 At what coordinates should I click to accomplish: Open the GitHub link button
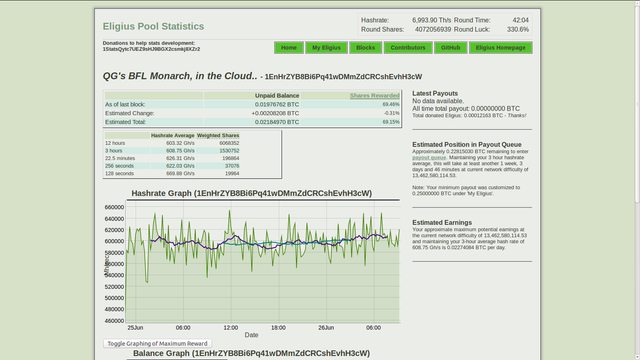(x=450, y=48)
